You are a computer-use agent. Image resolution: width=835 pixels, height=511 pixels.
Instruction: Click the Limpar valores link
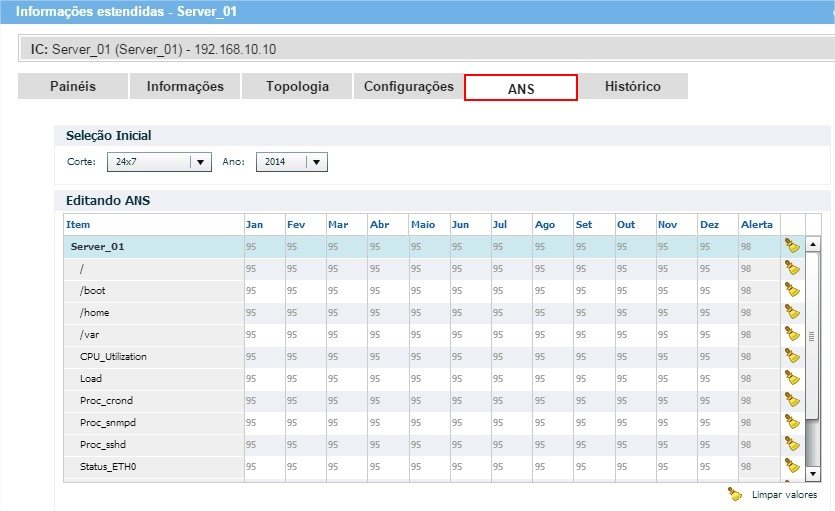pos(783,495)
